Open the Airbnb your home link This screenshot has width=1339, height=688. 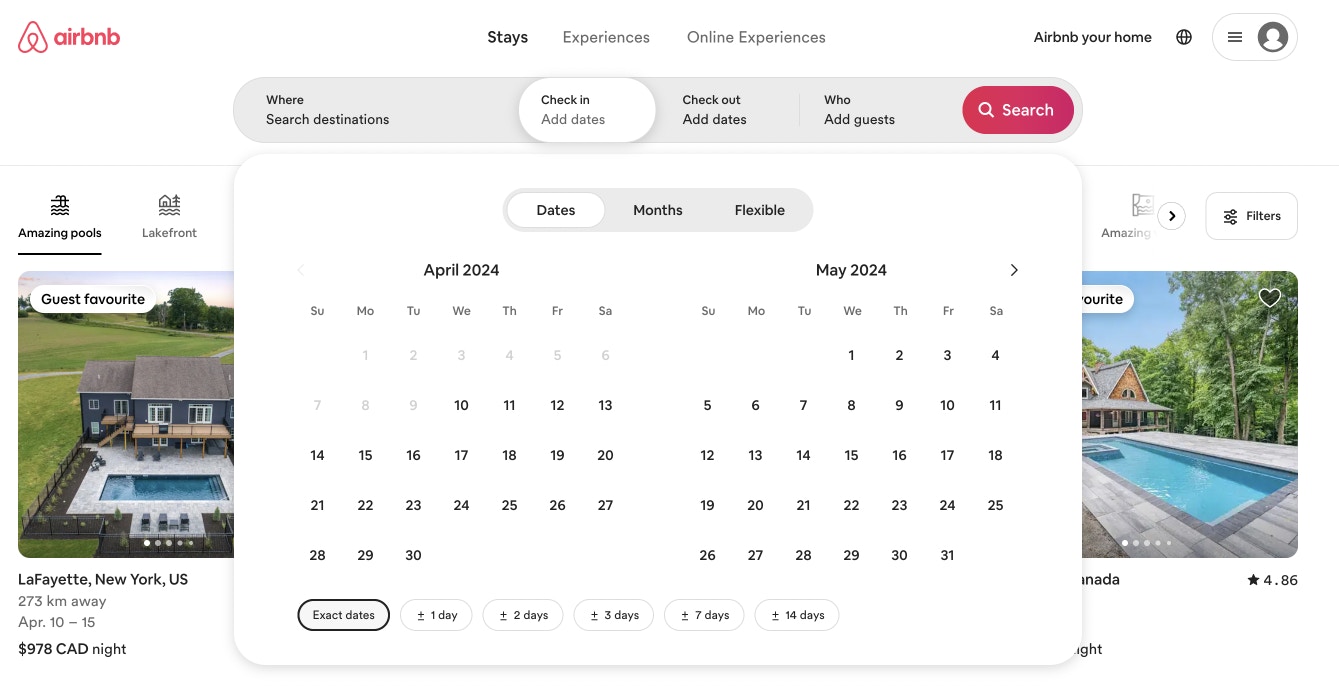[1092, 37]
